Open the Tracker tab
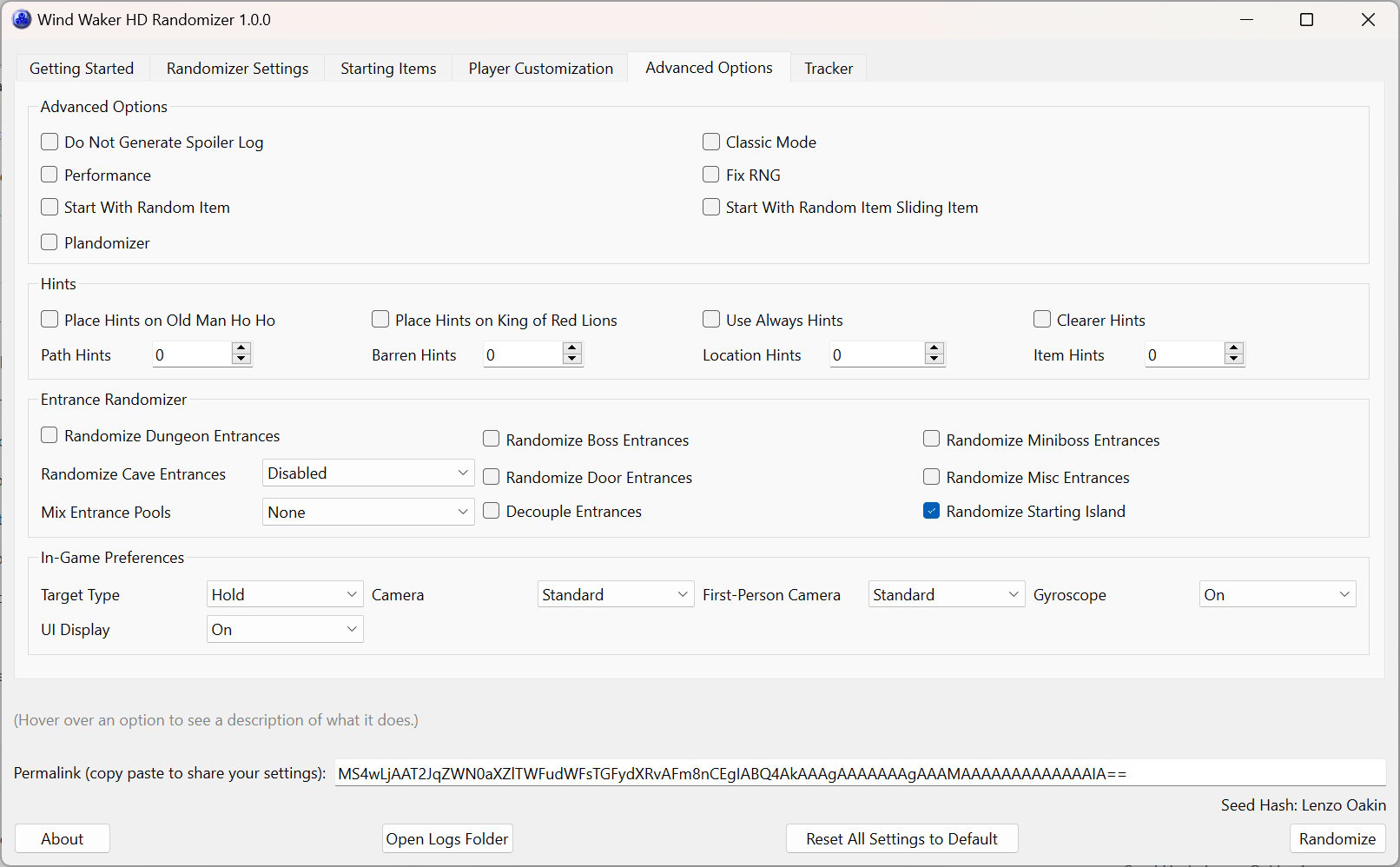The height and width of the screenshot is (867, 1400). [829, 68]
